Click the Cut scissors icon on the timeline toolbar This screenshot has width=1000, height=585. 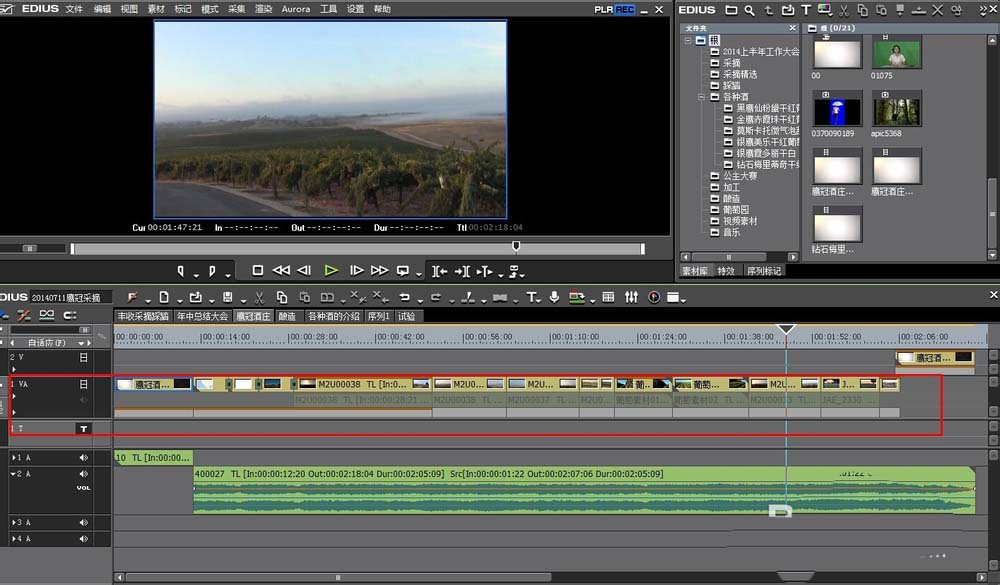click(x=259, y=297)
